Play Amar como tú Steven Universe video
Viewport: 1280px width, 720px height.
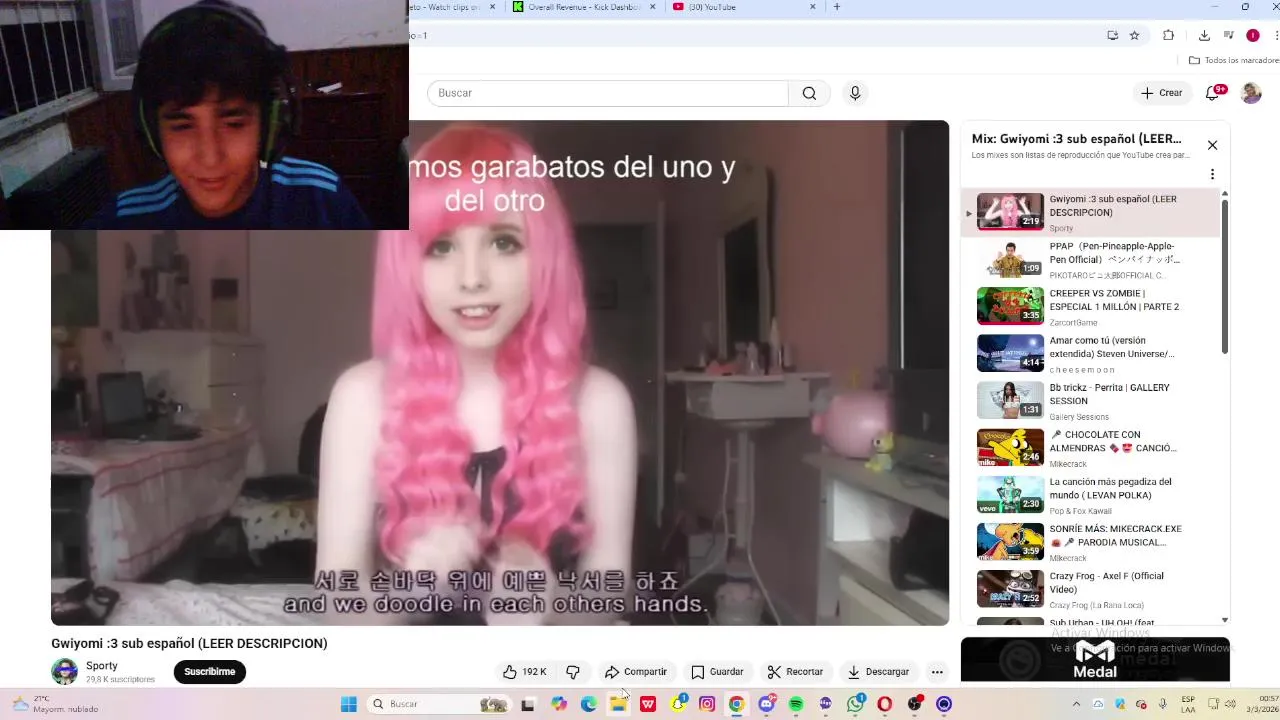pos(1090,353)
